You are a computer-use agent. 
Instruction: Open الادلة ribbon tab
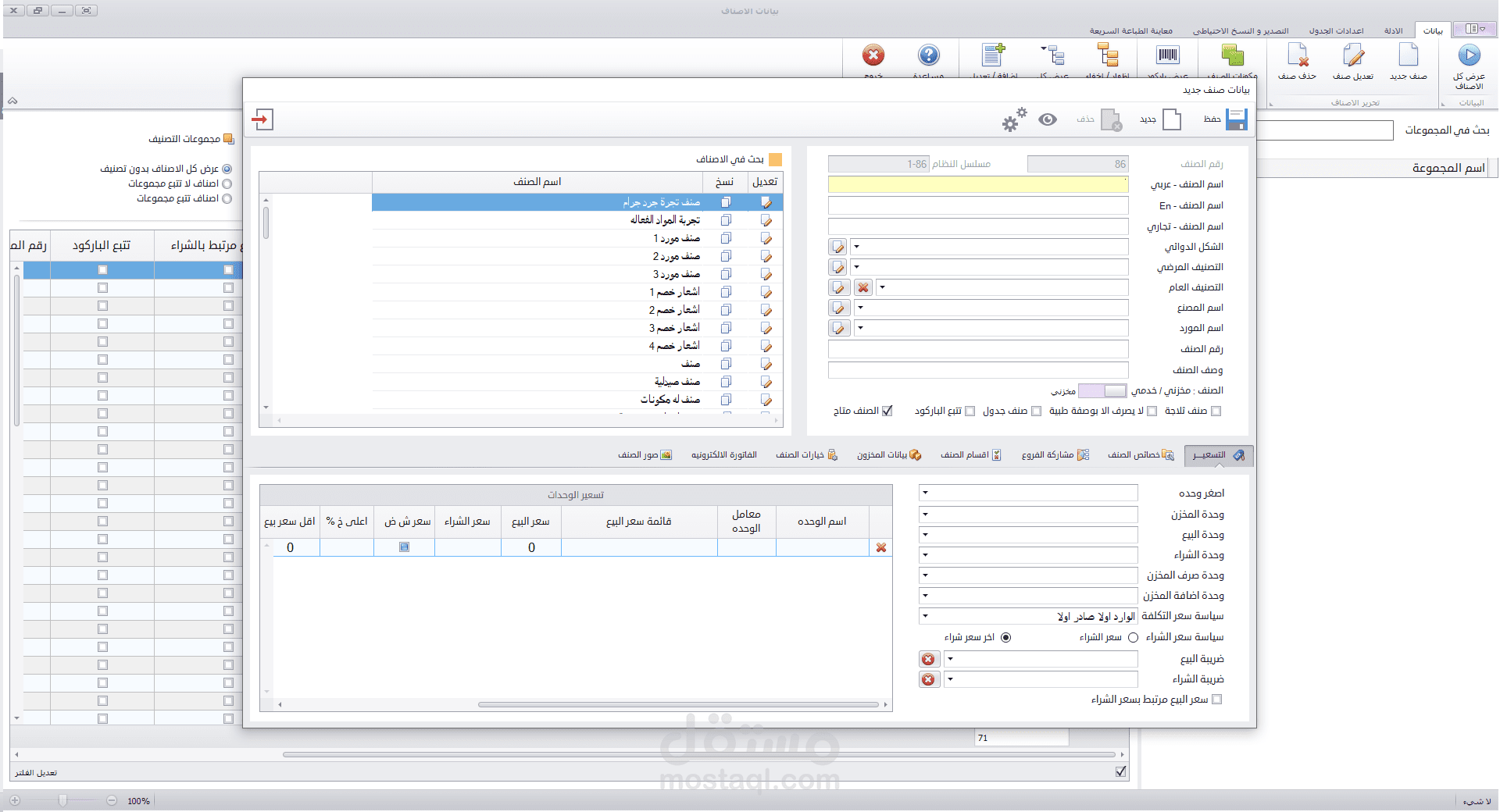[1393, 30]
